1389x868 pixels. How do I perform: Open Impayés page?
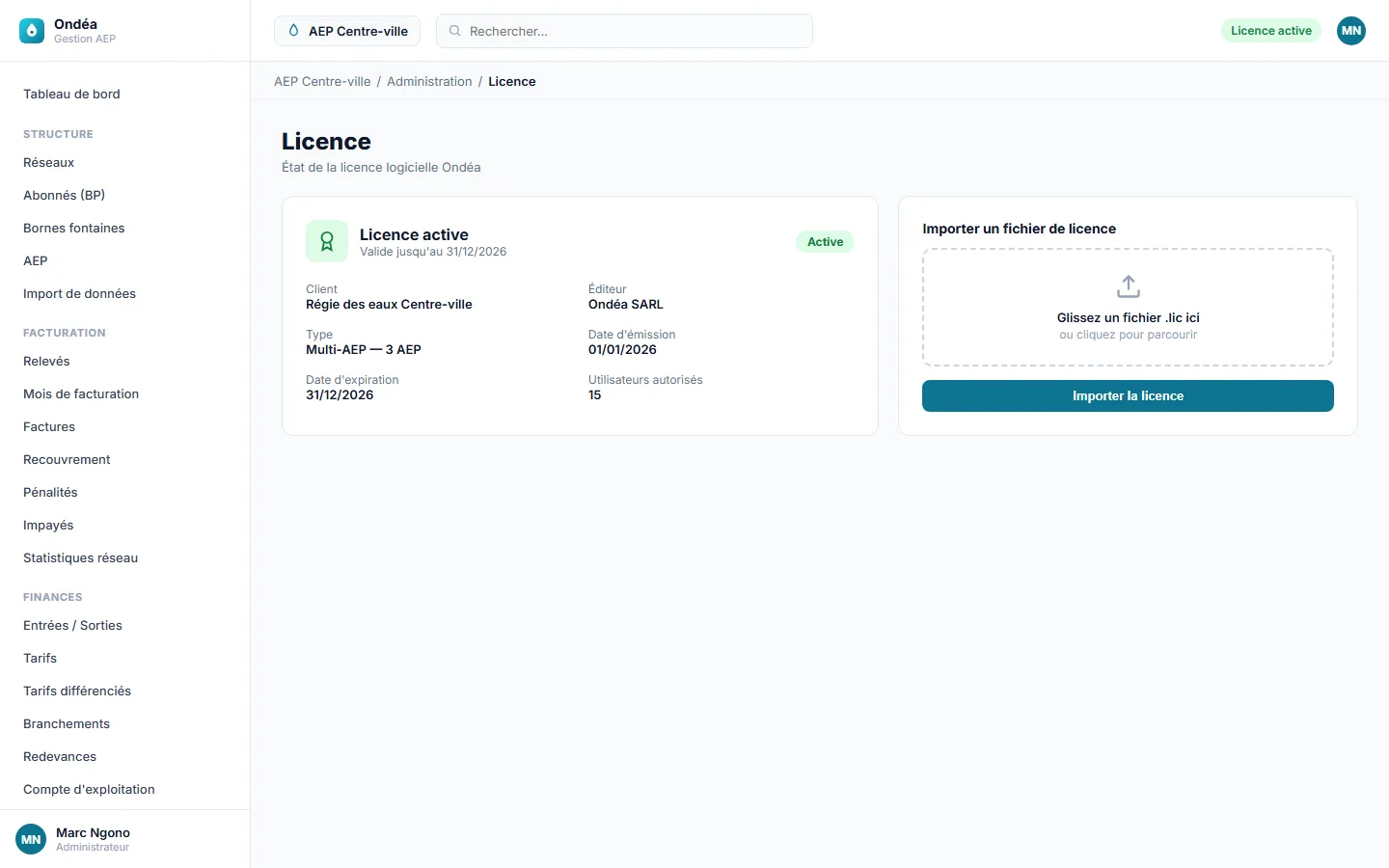pos(124,525)
